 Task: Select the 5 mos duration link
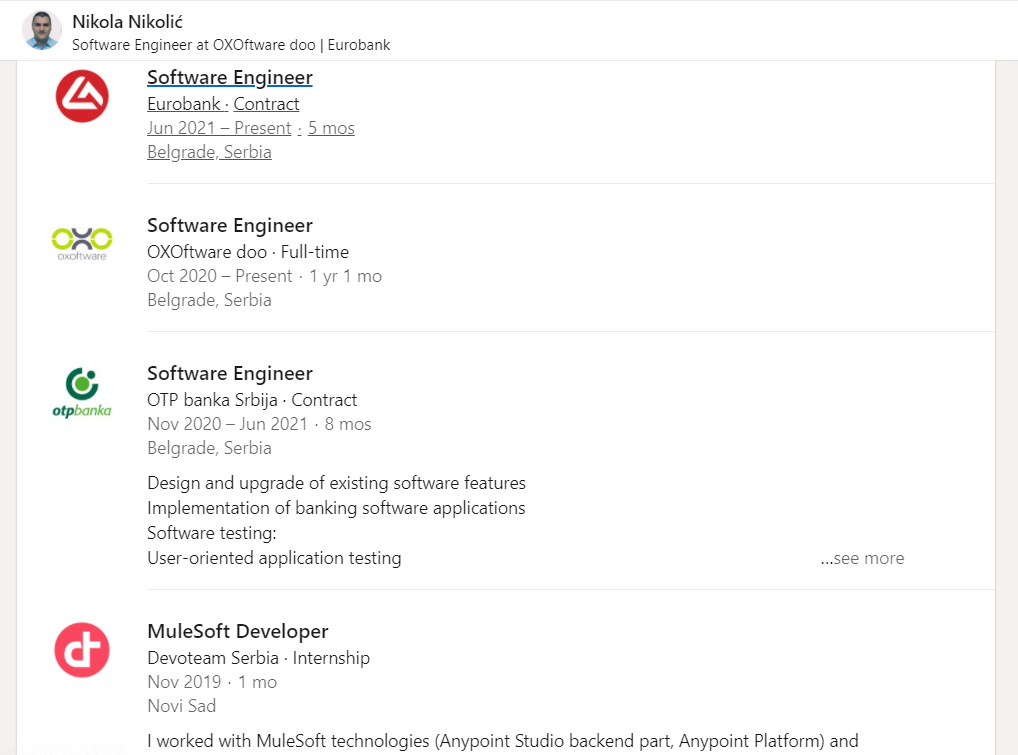coord(331,128)
